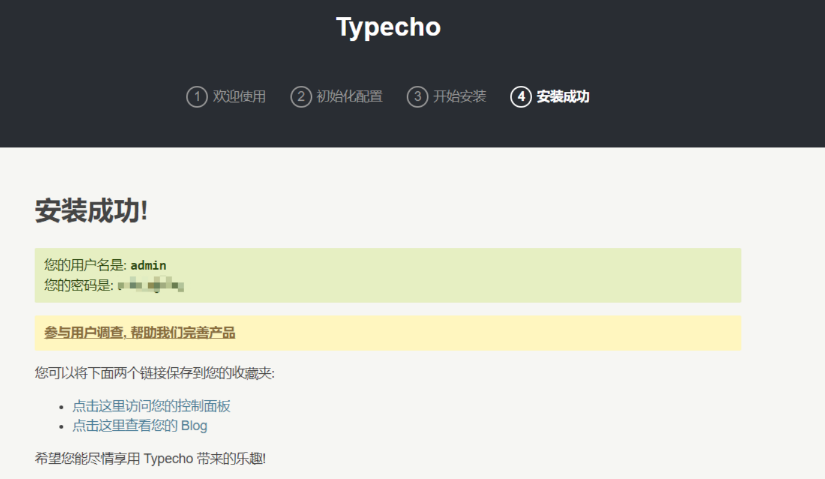Click the 您的用户名是 label text

[85, 265]
